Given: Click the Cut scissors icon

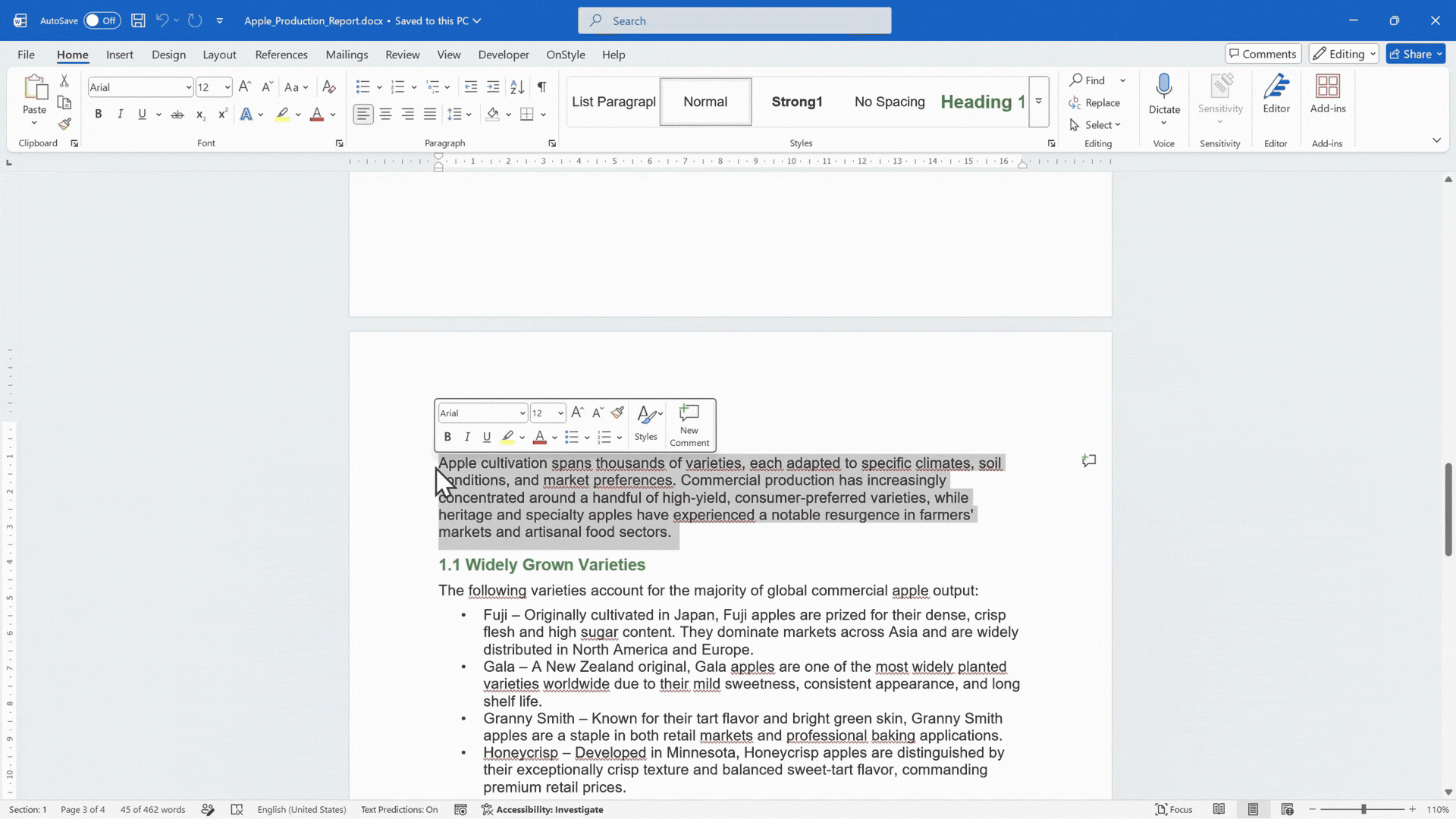Looking at the screenshot, I should tap(64, 80).
